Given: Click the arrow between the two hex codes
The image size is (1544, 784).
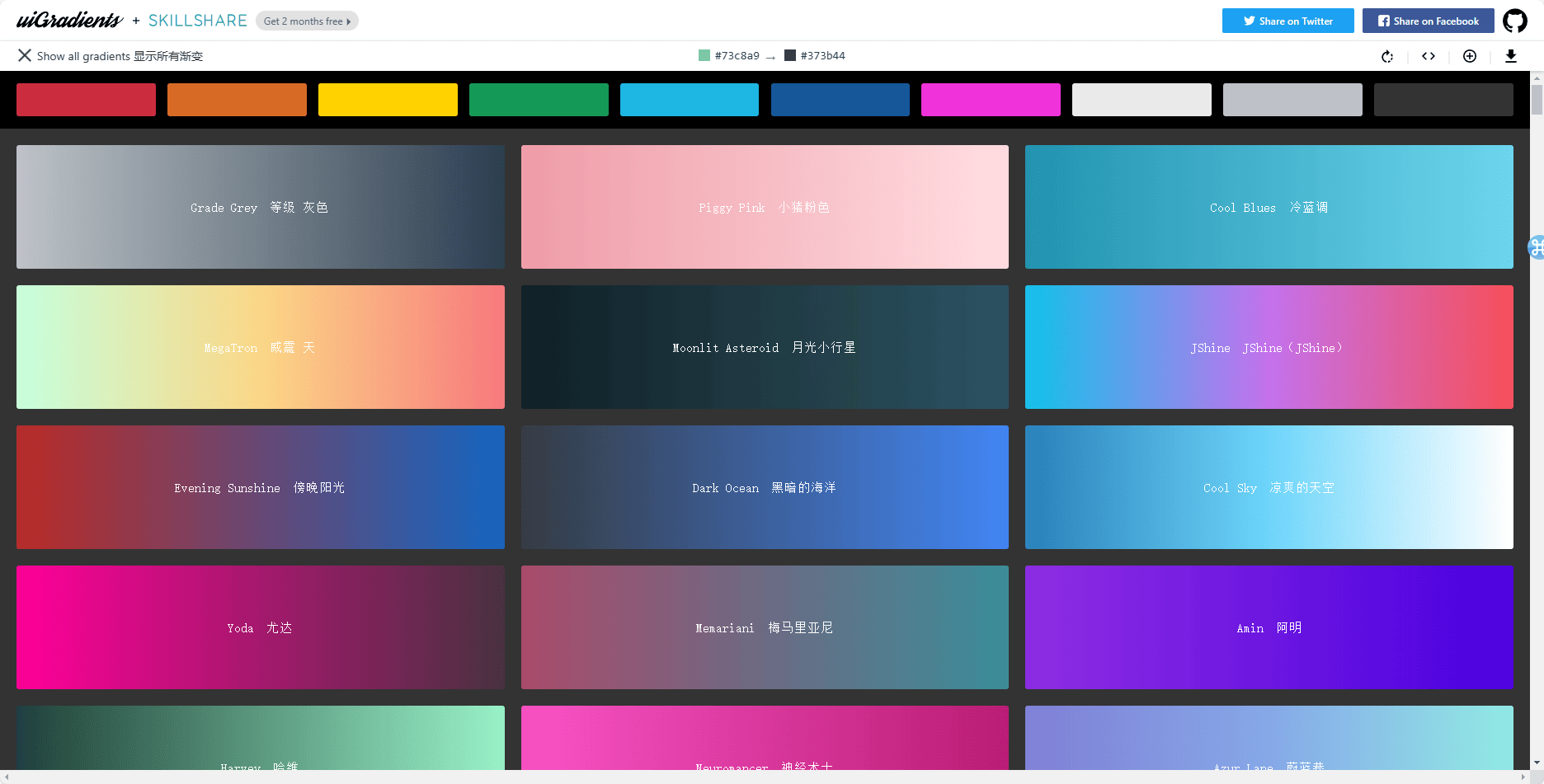Looking at the screenshot, I should (771, 55).
